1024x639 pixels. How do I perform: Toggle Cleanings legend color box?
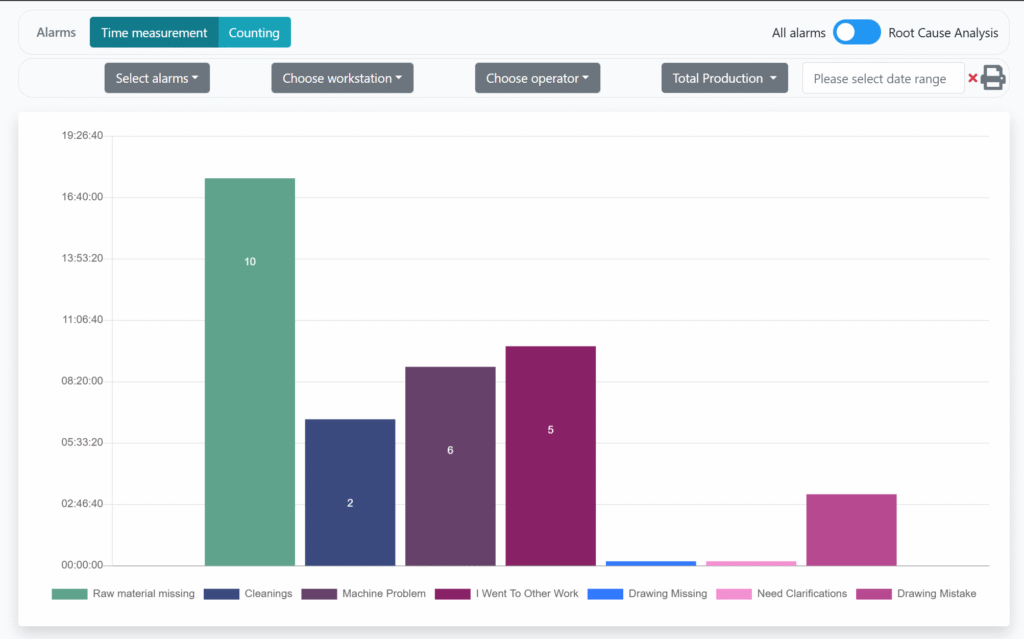(x=221, y=594)
